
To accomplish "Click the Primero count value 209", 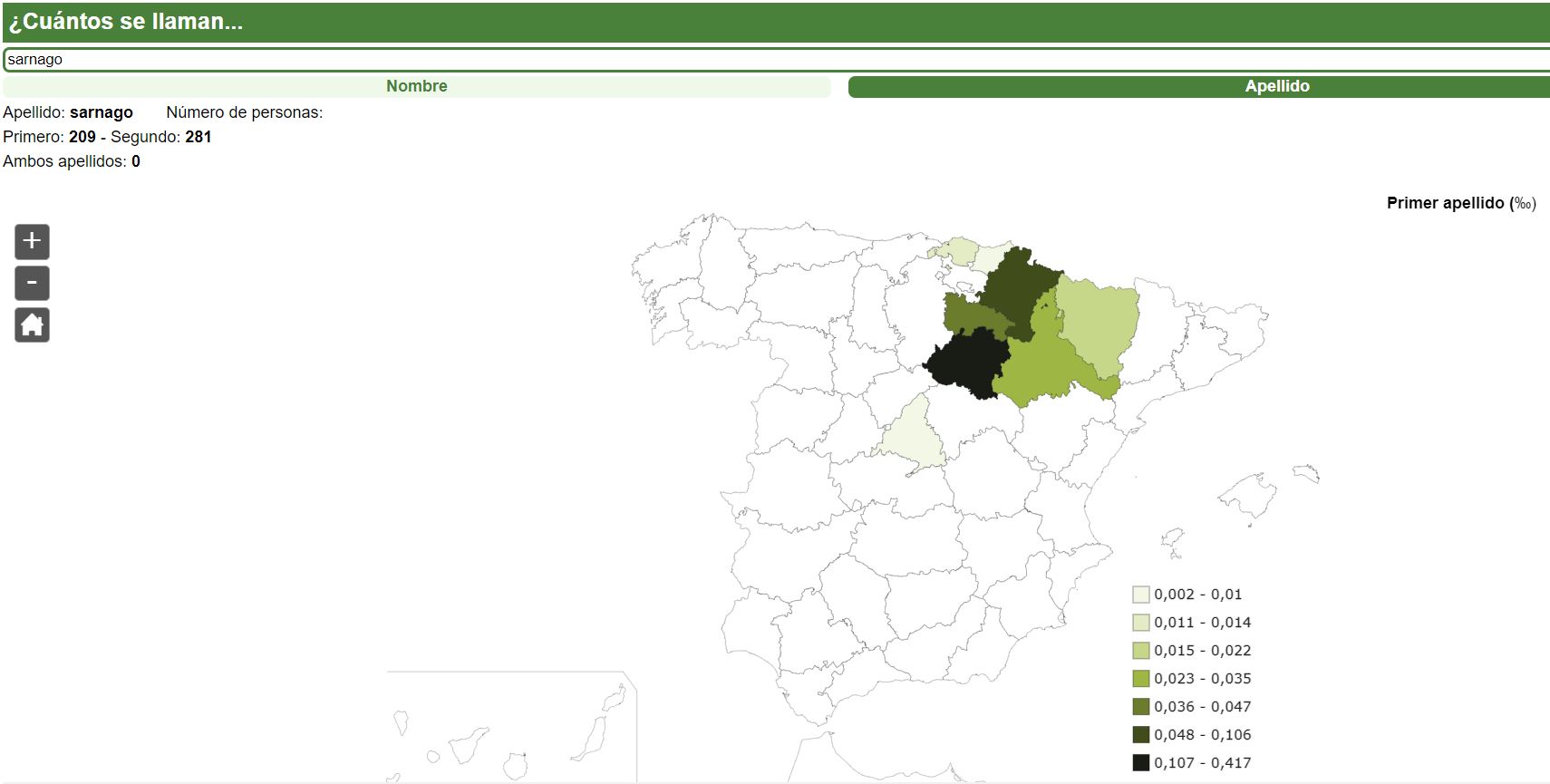I will tap(82, 137).
